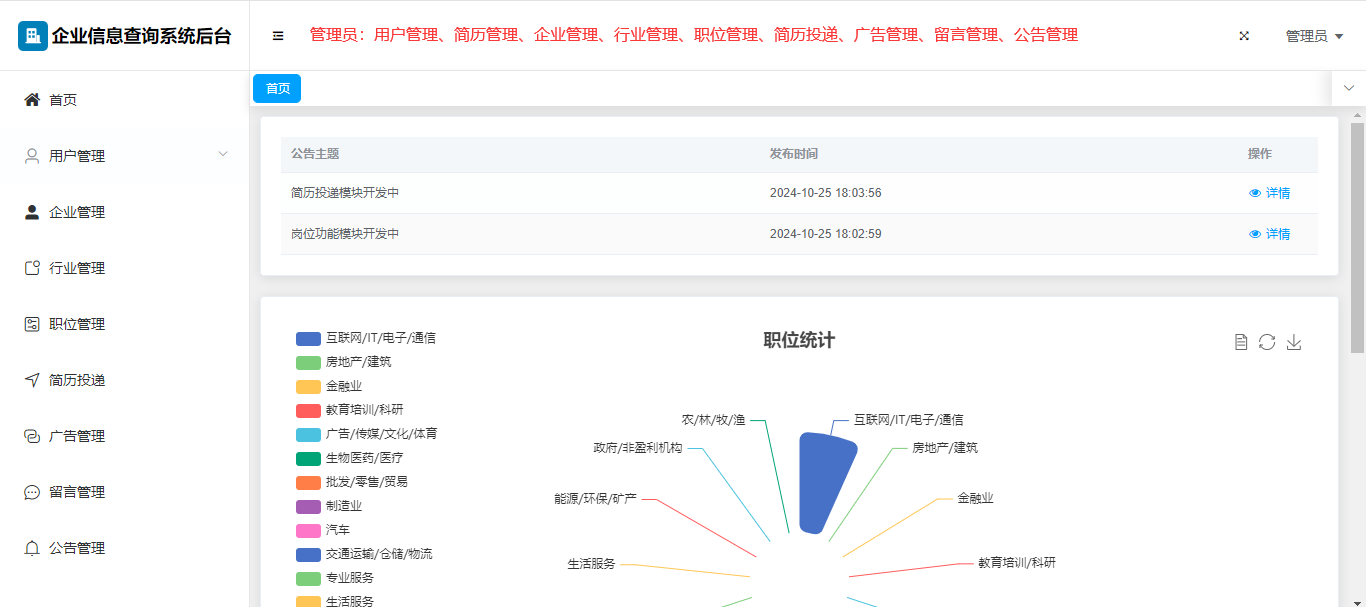Screen dimensions: 1366x607
Task: Click the 职位统计 chart title
Action: tap(799, 340)
